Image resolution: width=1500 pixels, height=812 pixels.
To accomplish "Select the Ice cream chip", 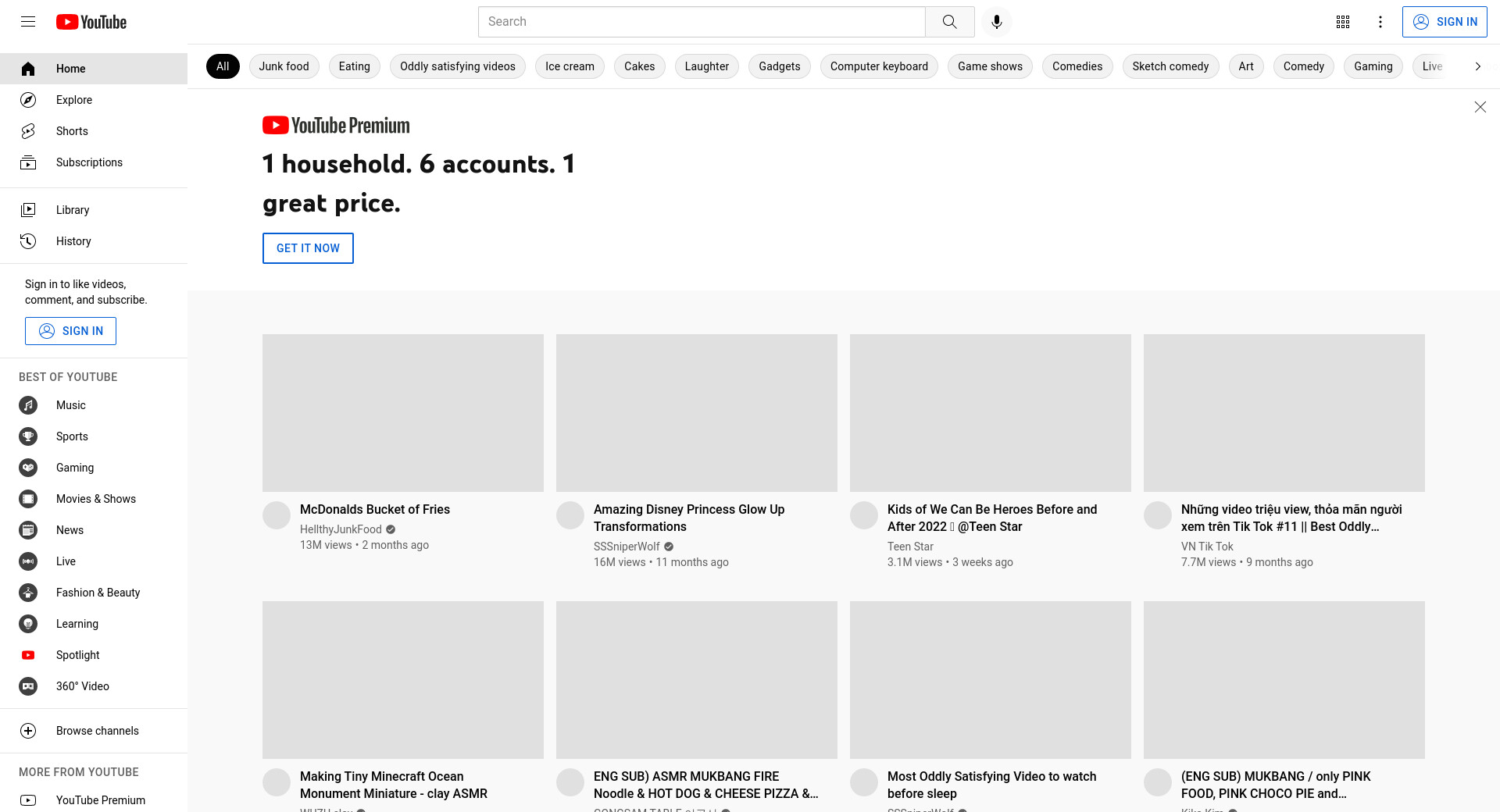I will pos(570,66).
